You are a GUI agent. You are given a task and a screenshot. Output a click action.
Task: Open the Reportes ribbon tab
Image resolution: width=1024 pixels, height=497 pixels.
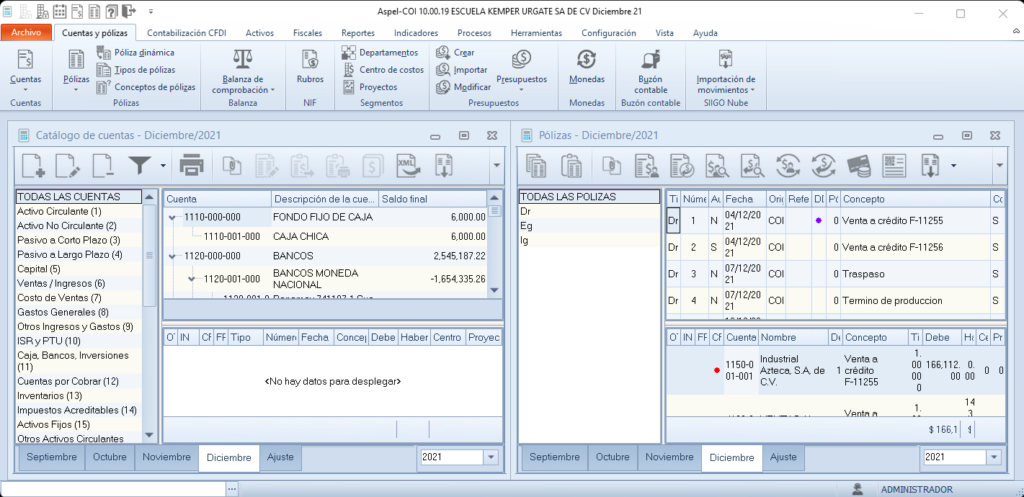(x=358, y=32)
